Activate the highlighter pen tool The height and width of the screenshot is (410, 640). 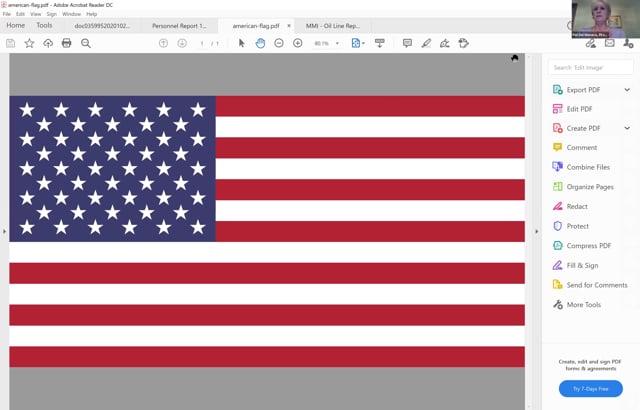click(426, 43)
